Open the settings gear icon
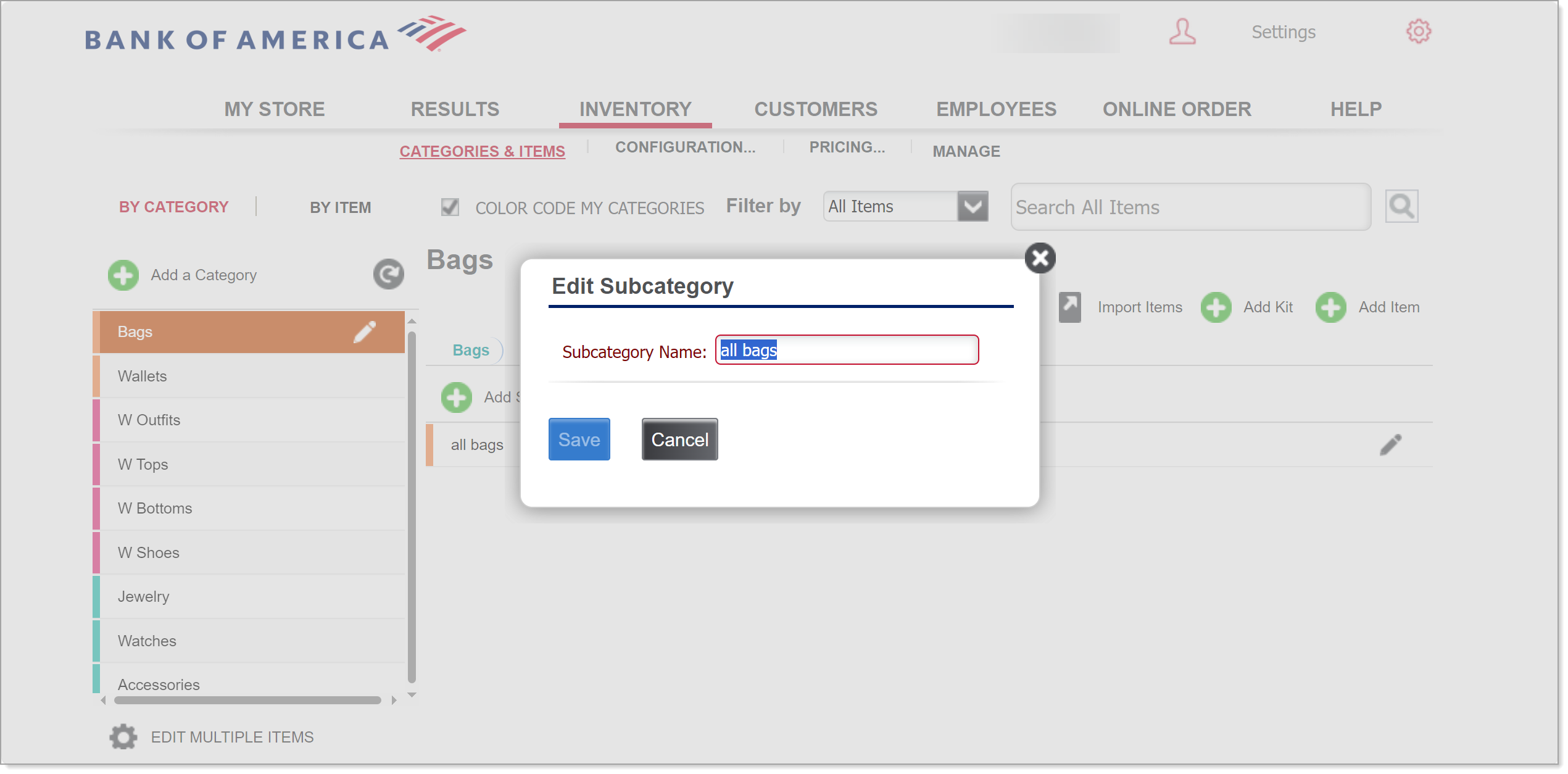 click(x=1419, y=31)
